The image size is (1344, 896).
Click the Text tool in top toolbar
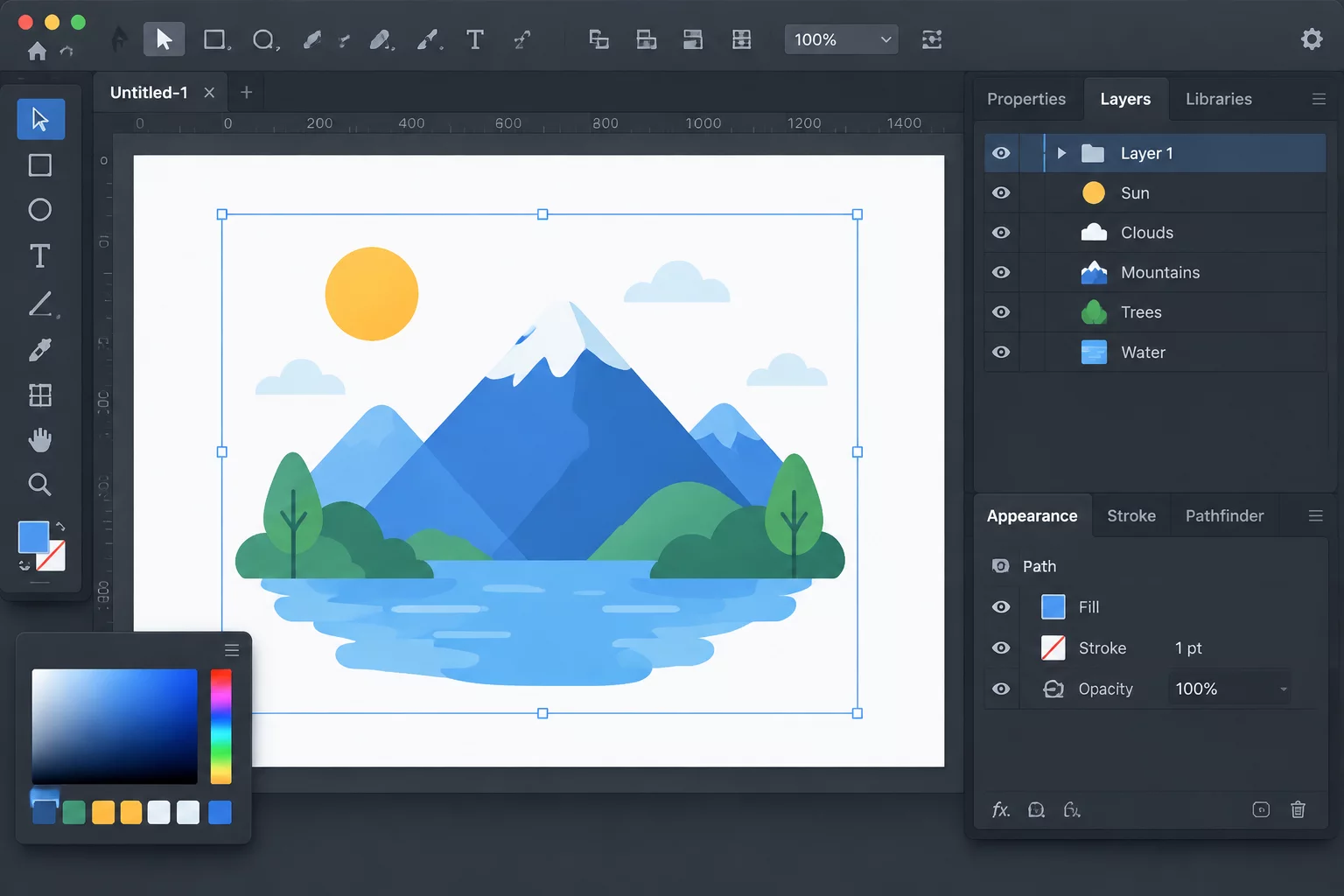[475, 39]
